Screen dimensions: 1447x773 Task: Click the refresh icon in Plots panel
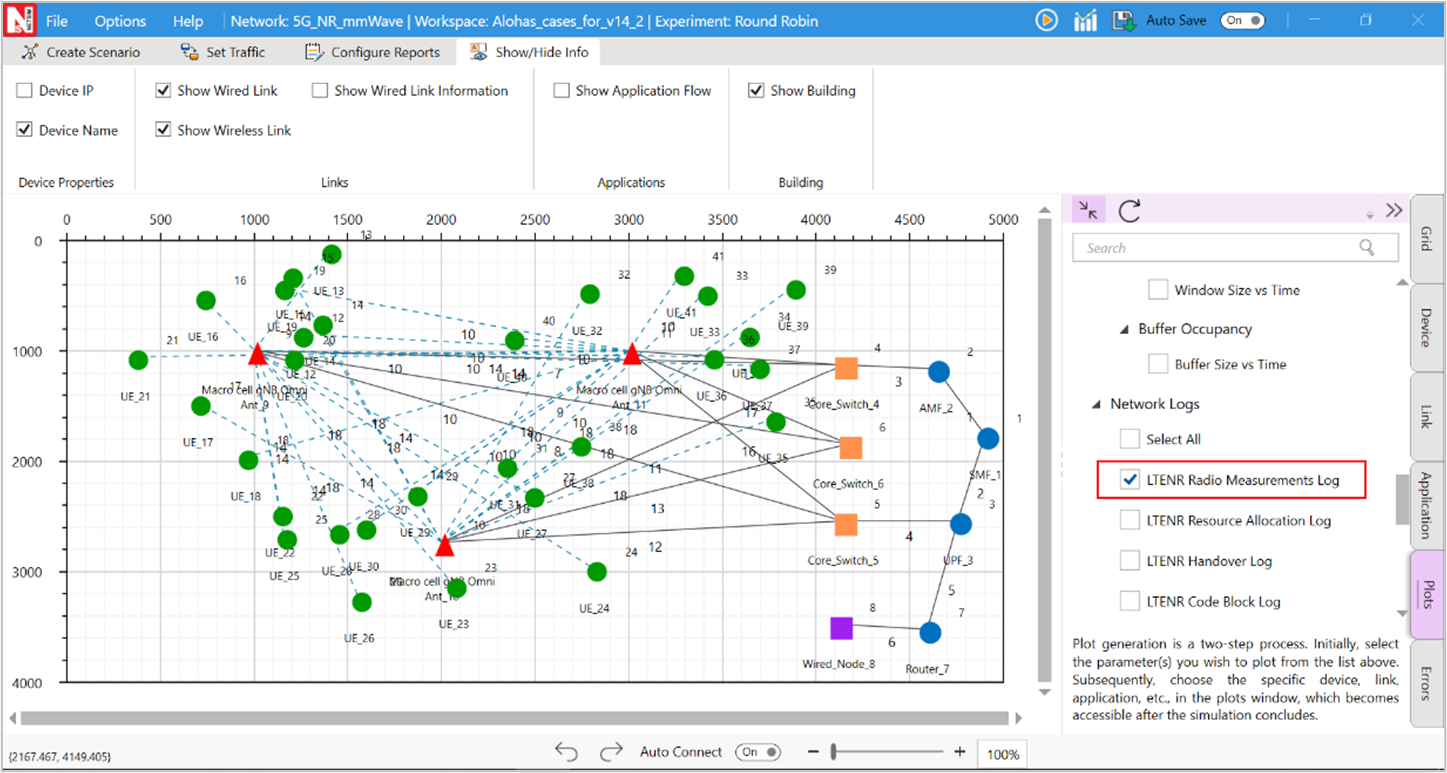click(x=1129, y=210)
